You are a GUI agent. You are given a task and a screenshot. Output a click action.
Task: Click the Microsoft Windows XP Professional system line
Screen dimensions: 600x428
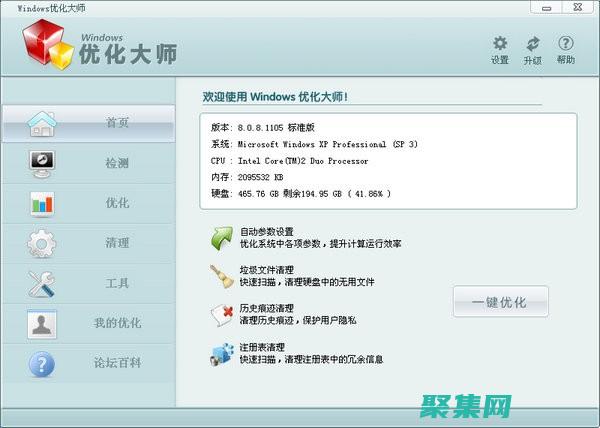pos(314,144)
